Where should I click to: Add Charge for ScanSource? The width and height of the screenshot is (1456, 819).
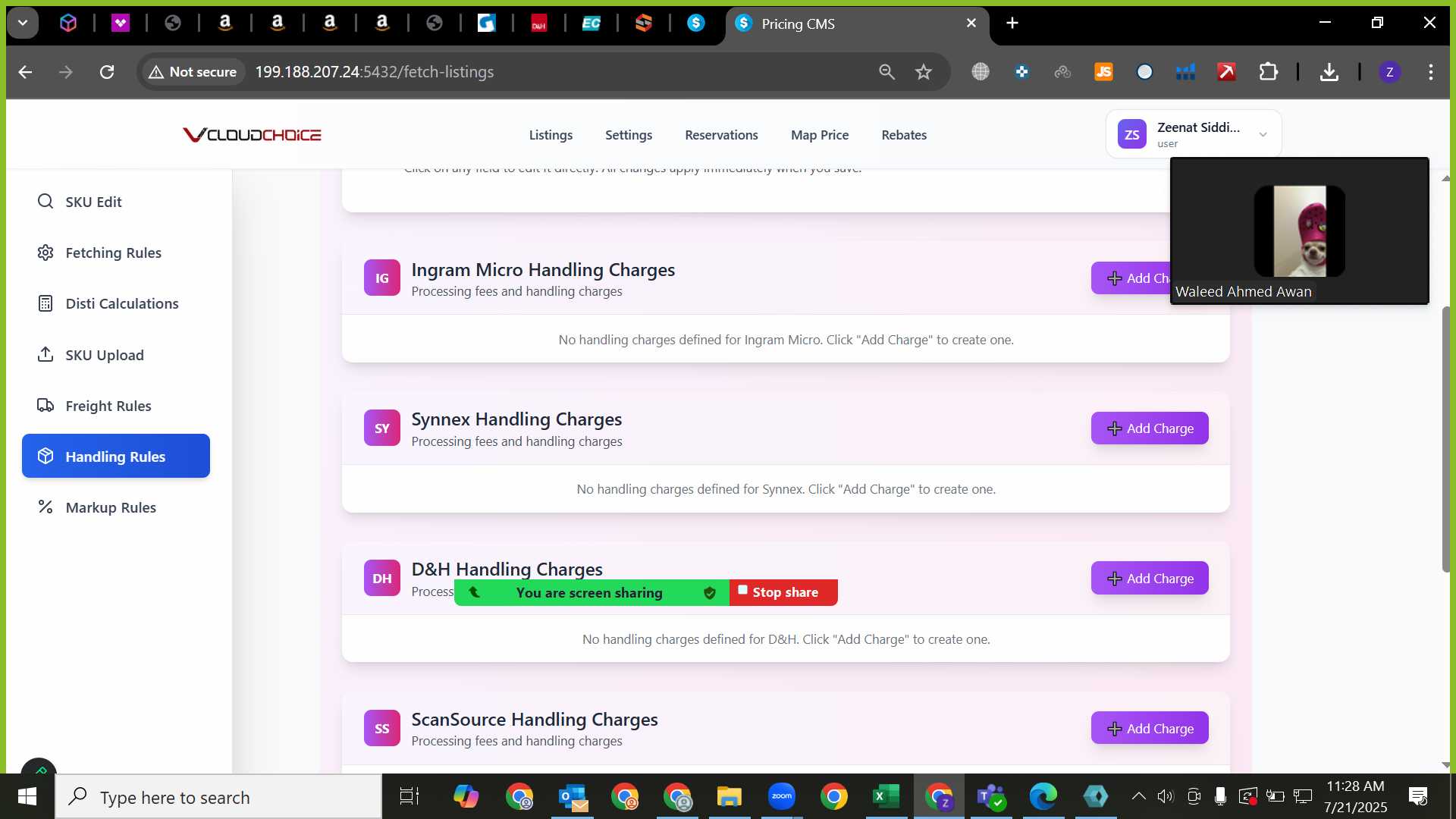tap(1150, 728)
